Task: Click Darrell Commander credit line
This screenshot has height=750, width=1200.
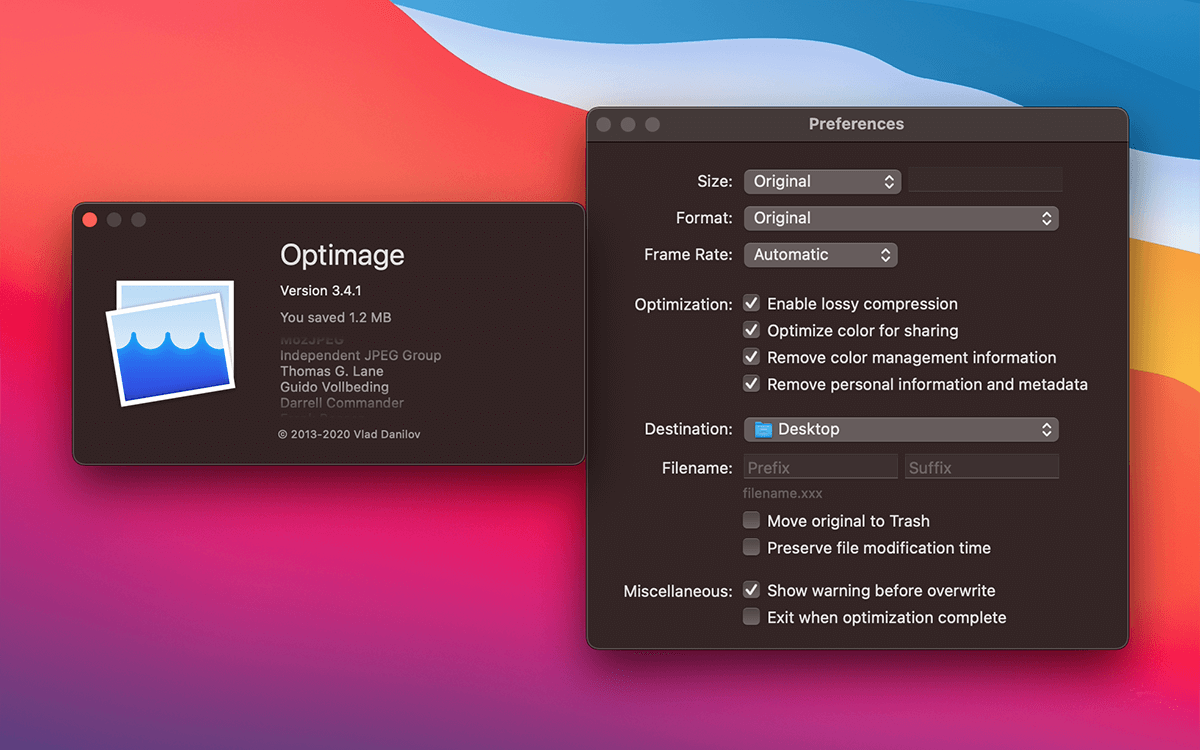Action: point(342,403)
